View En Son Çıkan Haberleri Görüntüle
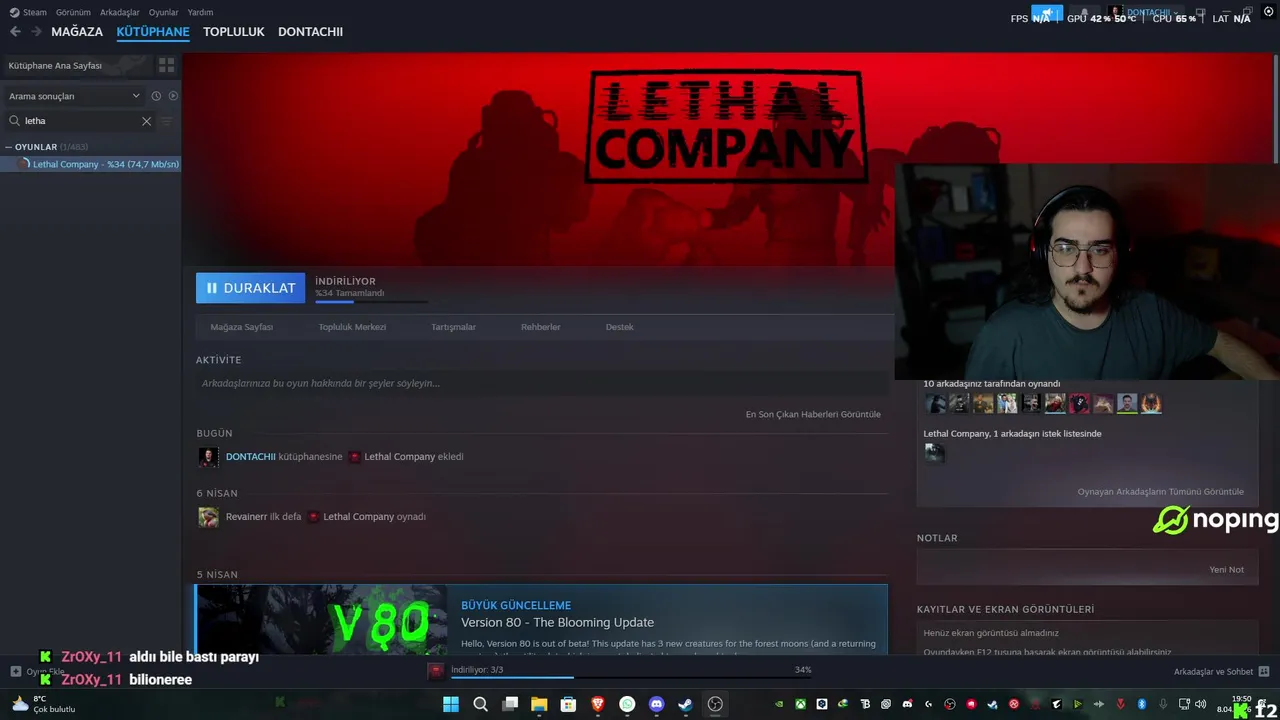The width and height of the screenshot is (1280, 720). pyautogui.click(x=813, y=414)
